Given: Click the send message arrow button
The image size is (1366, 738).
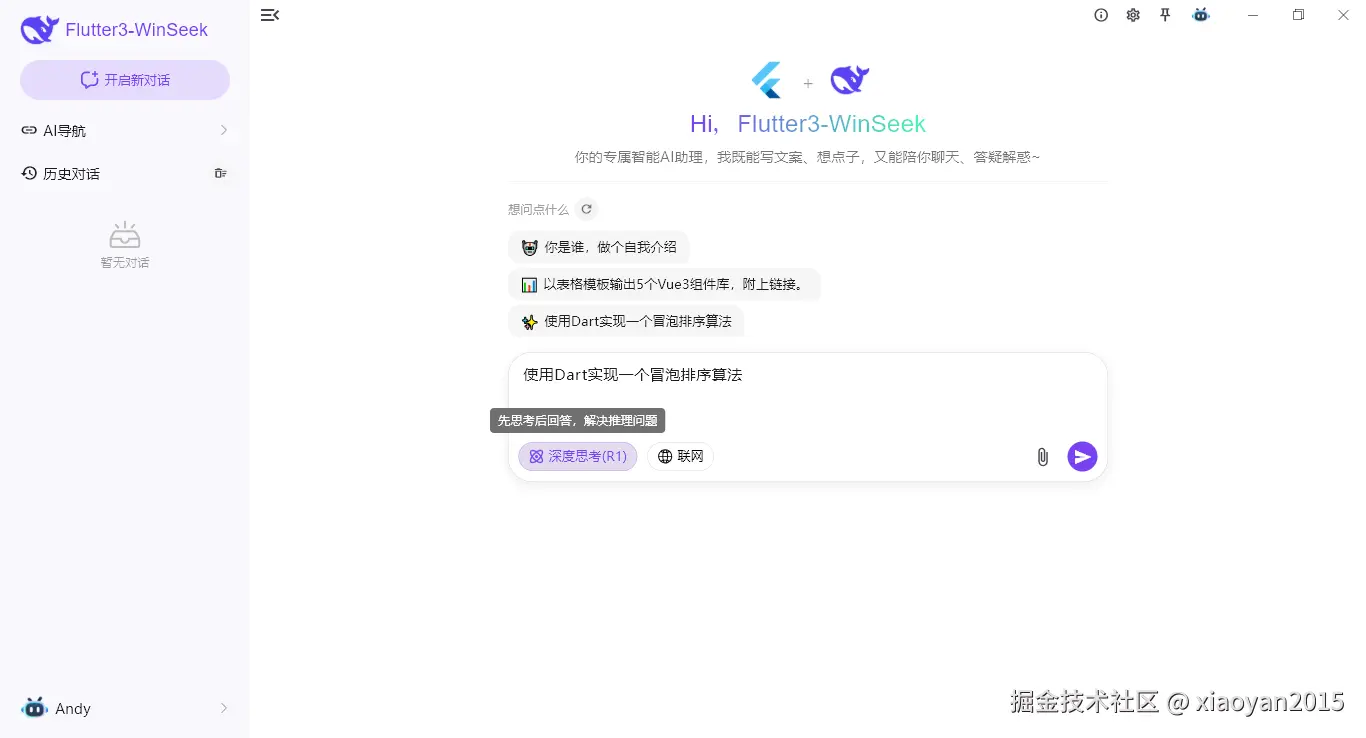Looking at the screenshot, I should click(1082, 457).
